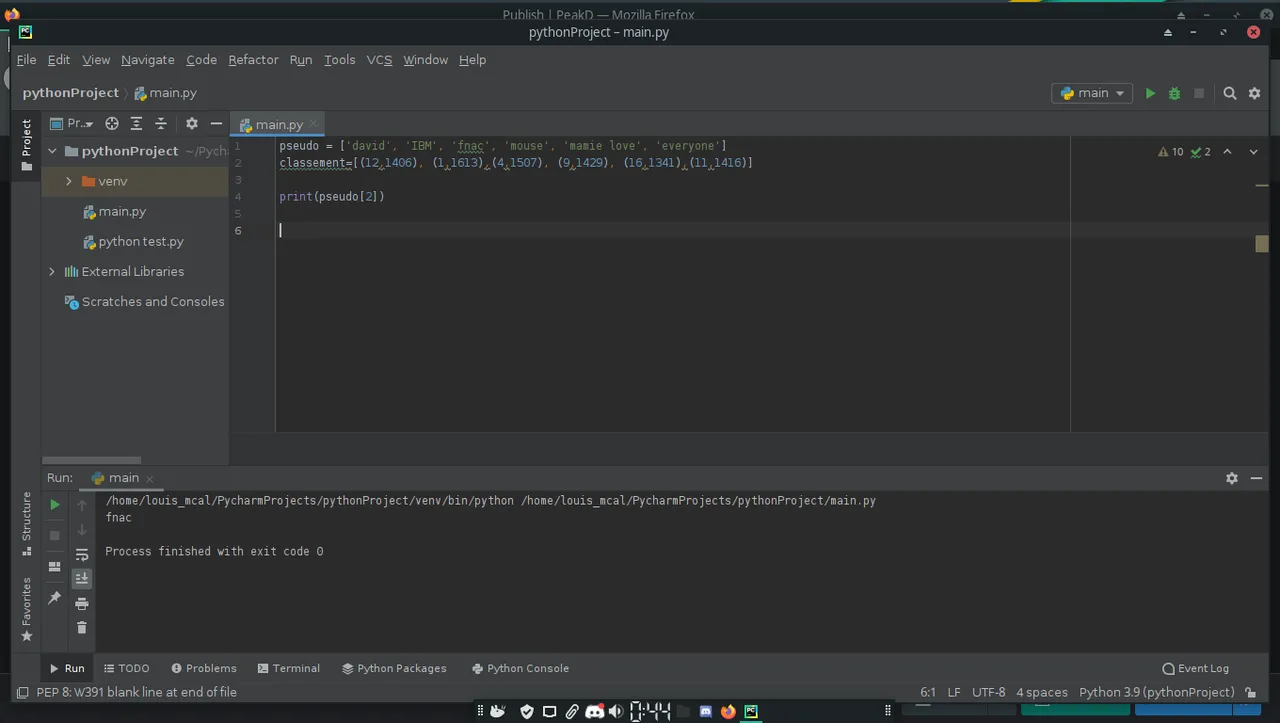
Task: Open Run panel settings gear
Action: tap(1232, 478)
